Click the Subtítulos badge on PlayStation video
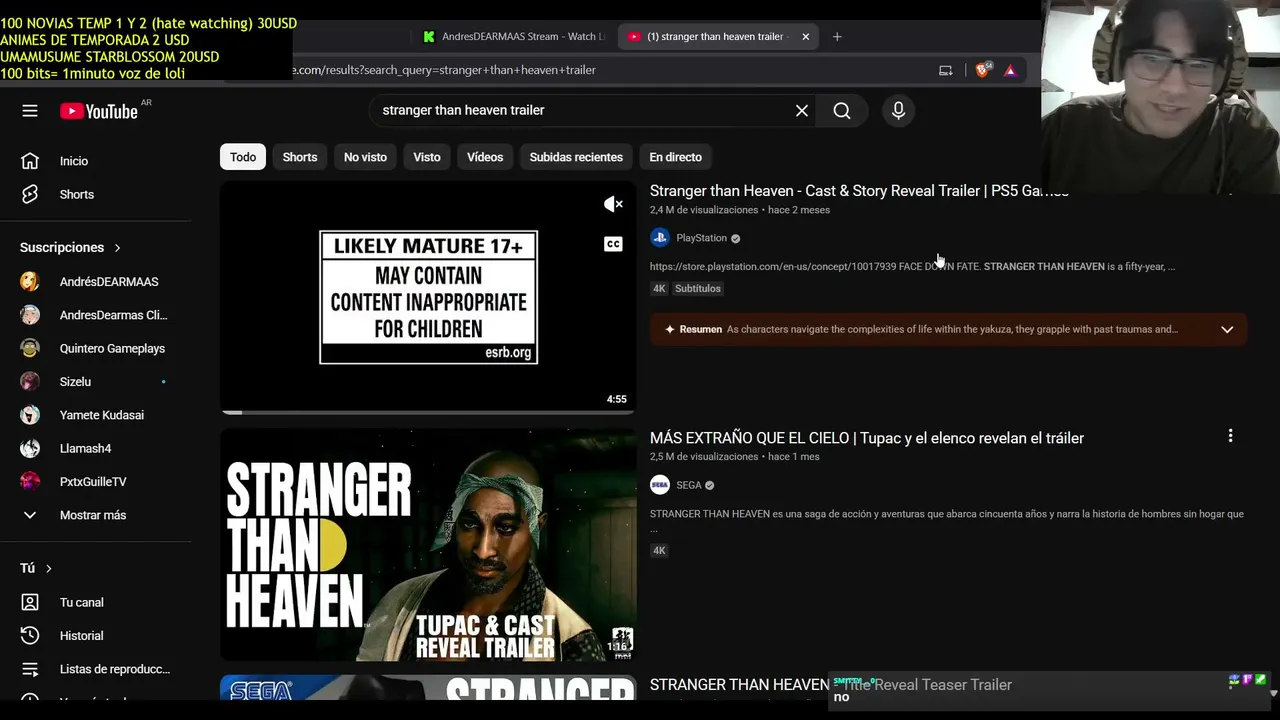1280x720 pixels. coord(698,289)
